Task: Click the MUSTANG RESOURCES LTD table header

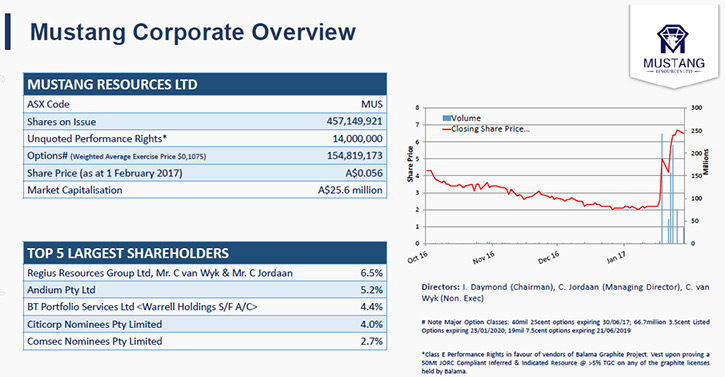Action: [205, 84]
